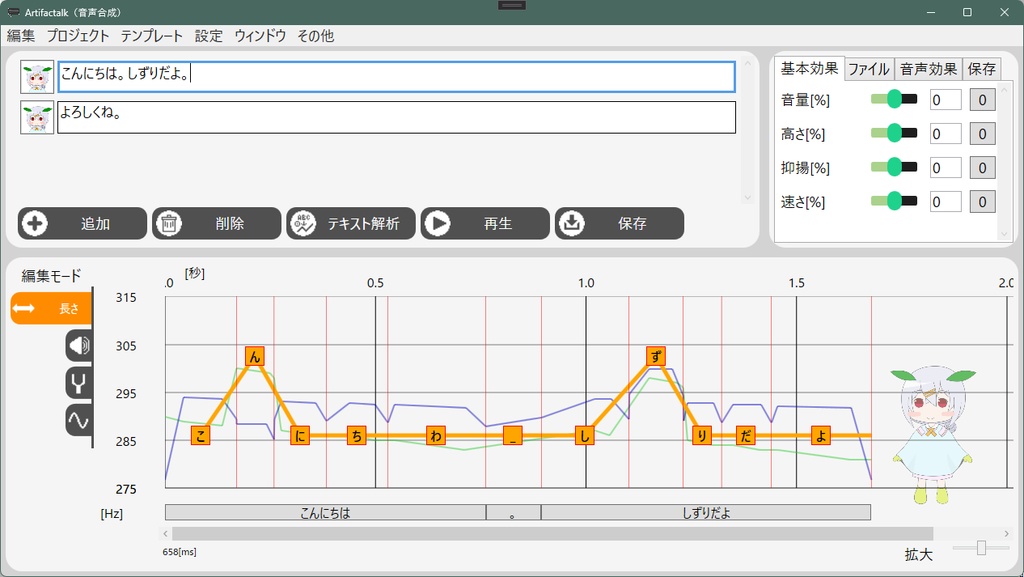This screenshot has height=577, width=1024.
Task: Click the Artifactalk icon in the title bar
Action: (12, 12)
